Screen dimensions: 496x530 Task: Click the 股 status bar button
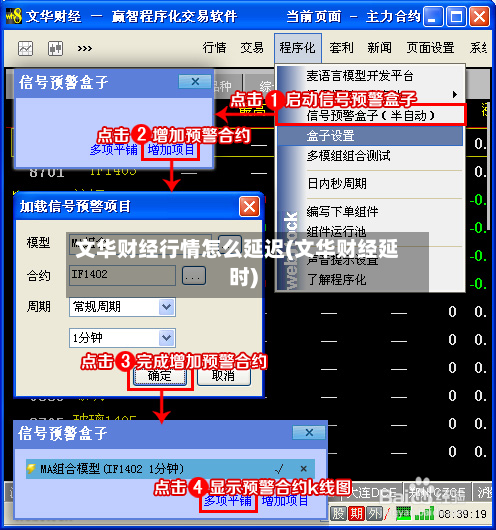(x=338, y=514)
